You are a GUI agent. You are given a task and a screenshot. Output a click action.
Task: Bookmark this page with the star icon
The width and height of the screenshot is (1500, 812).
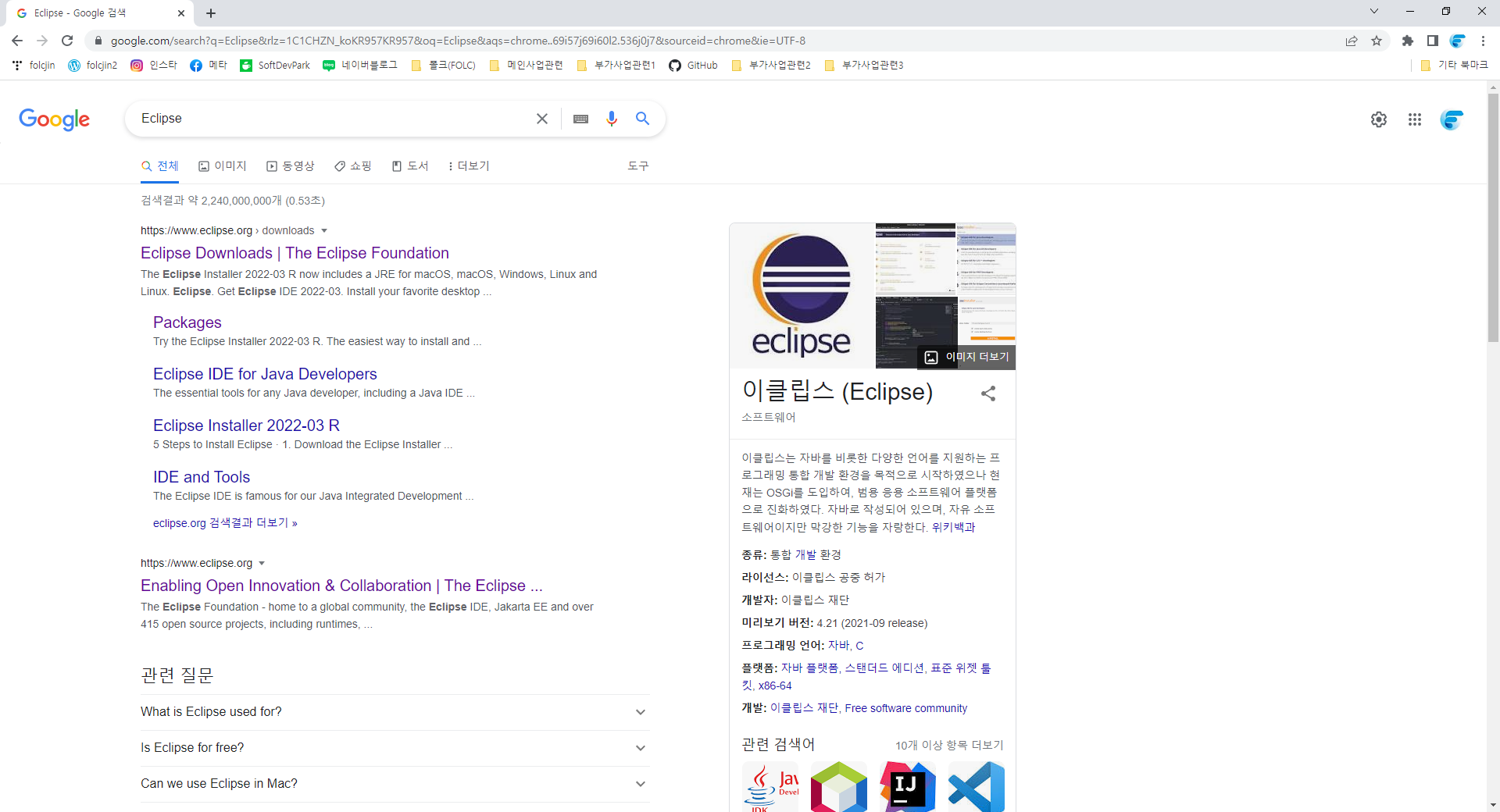[1377, 41]
